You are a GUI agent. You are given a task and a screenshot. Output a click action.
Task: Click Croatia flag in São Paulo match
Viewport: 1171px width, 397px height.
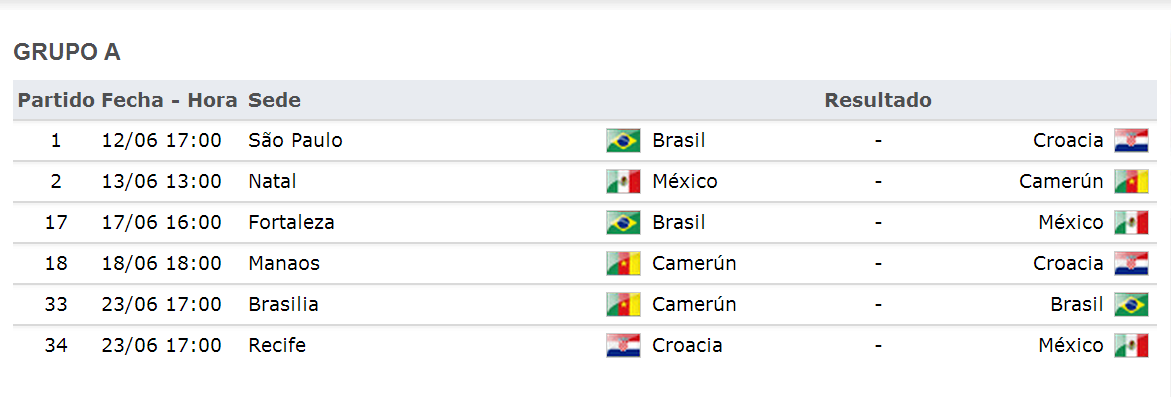(x=1131, y=140)
